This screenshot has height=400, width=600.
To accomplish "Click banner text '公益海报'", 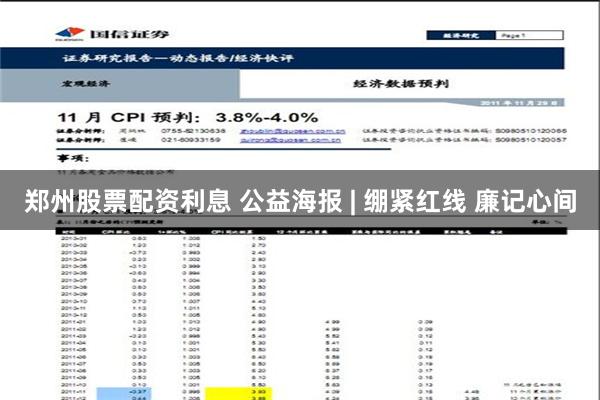I will point(291,201).
